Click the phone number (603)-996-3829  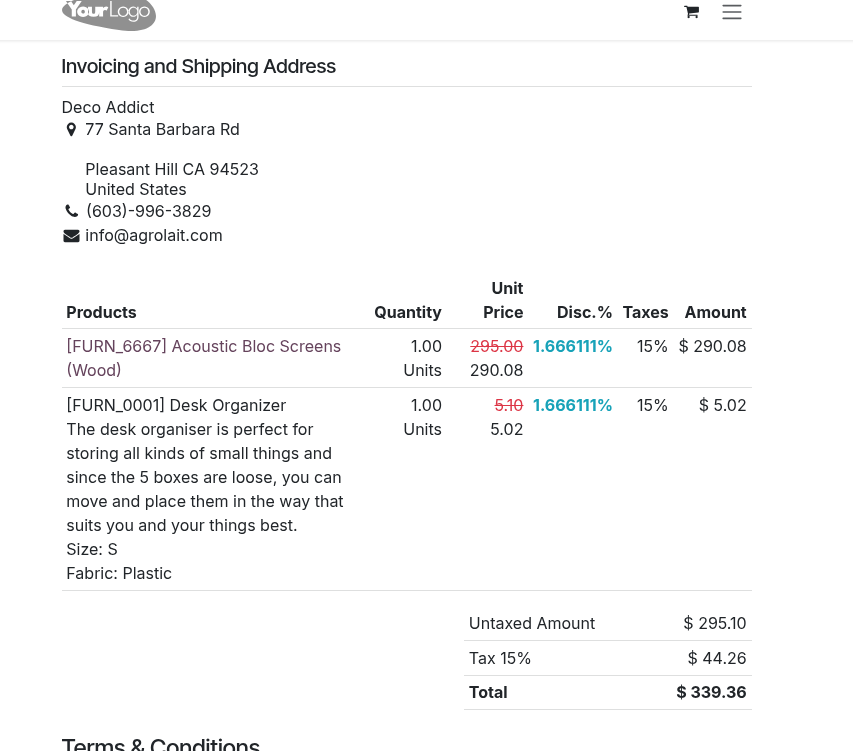coord(148,211)
